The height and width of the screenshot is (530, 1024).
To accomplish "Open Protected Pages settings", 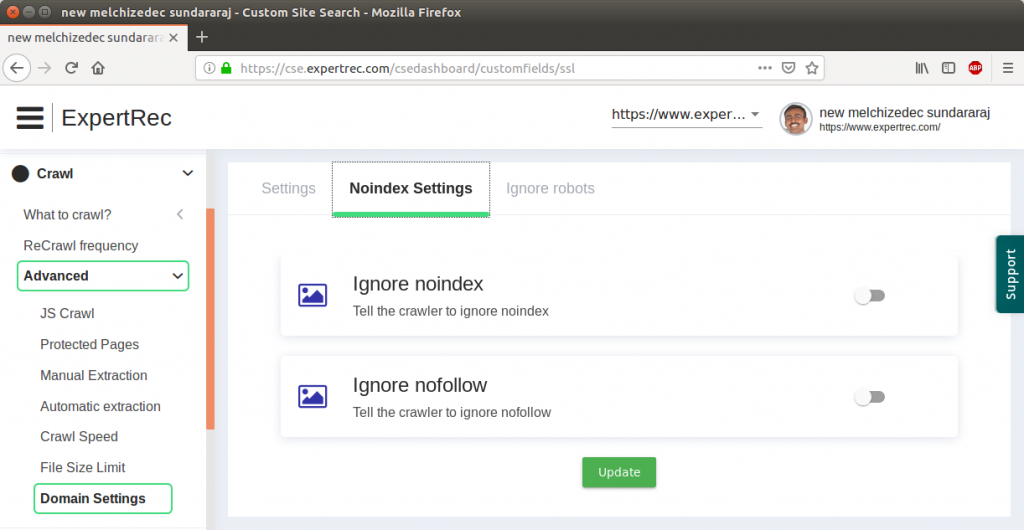I will point(89,344).
